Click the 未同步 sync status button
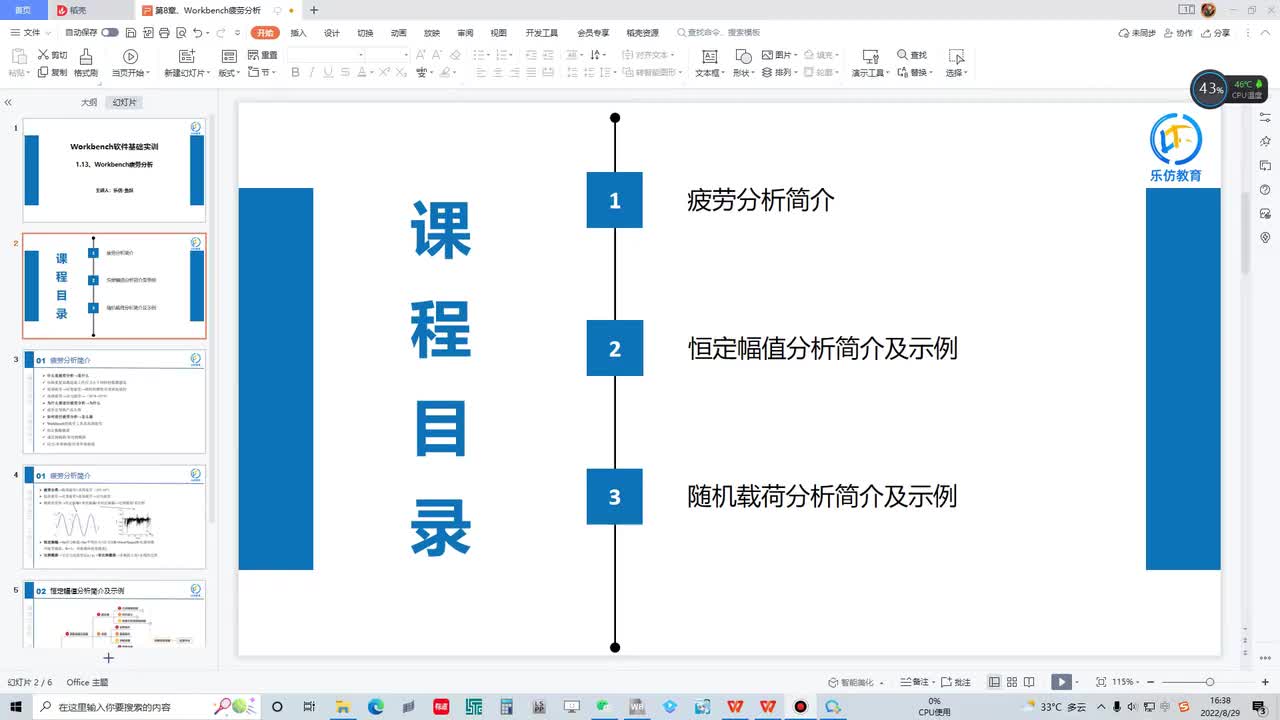Image resolution: width=1280 pixels, height=720 pixels. click(x=1137, y=33)
